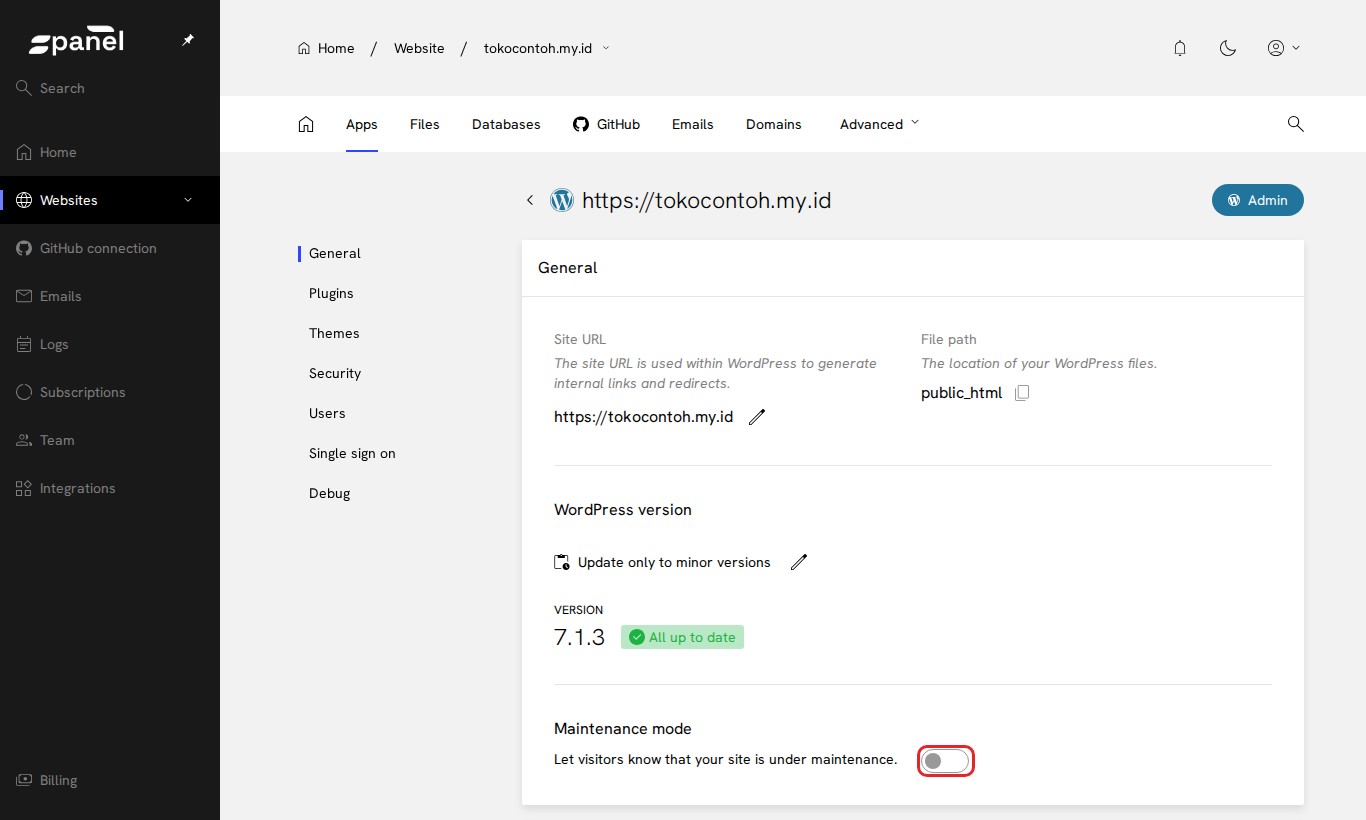Open the GitHub tab
Viewport: 1366px width, 820px height.
click(606, 124)
